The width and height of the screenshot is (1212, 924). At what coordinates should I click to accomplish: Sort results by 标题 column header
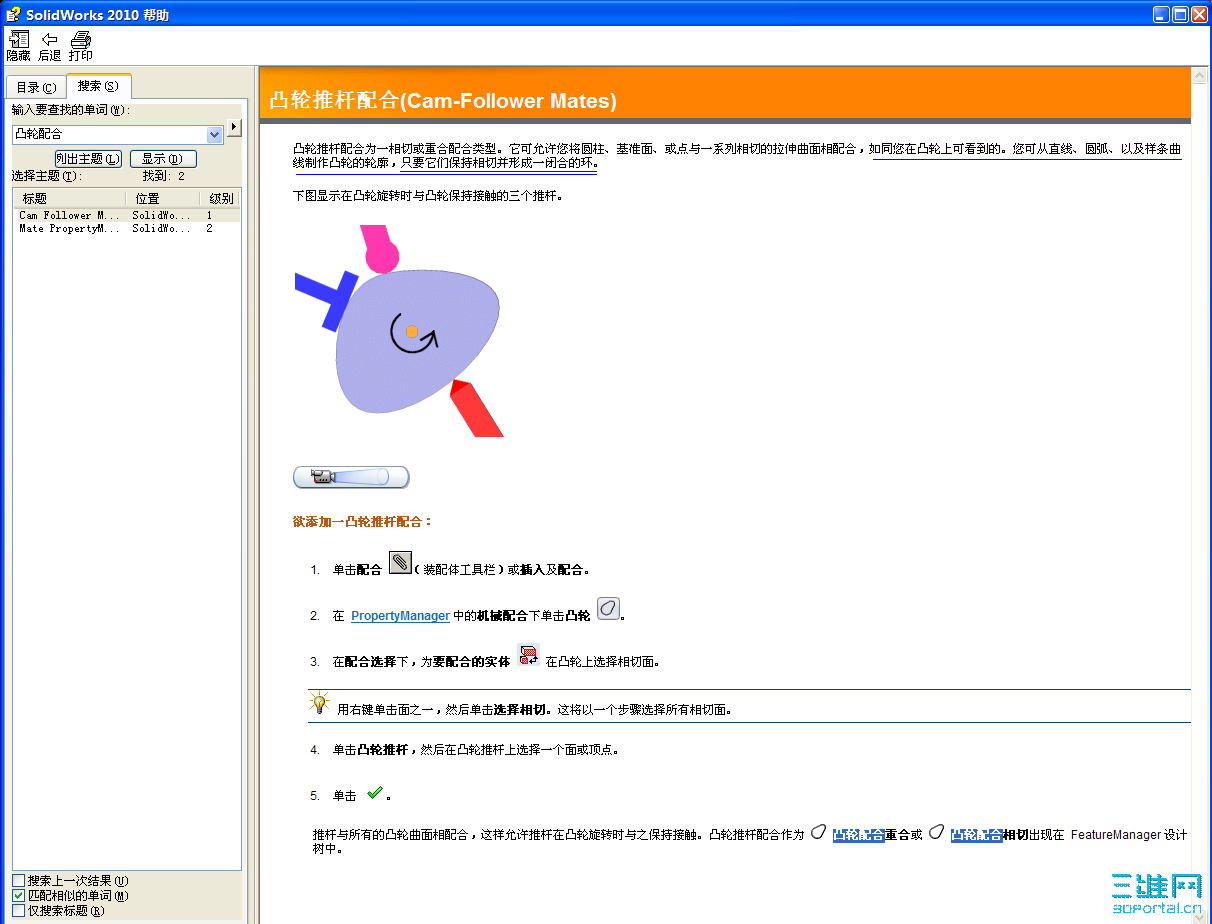[x=70, y=198]
